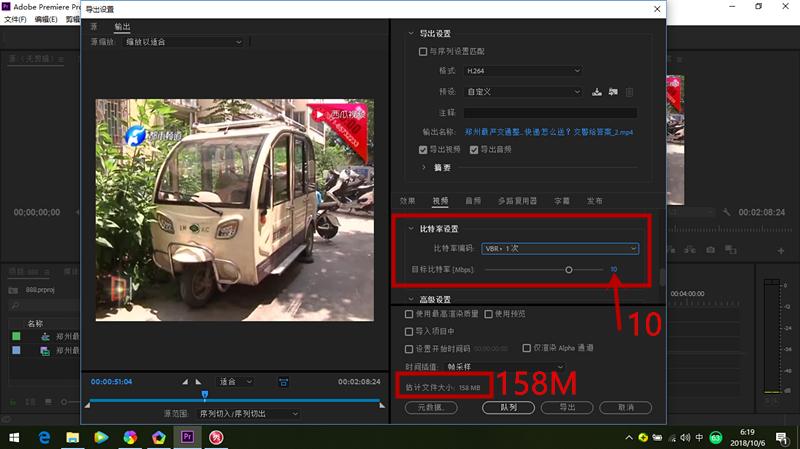Click the set in point triangle icon

[185, 382]
